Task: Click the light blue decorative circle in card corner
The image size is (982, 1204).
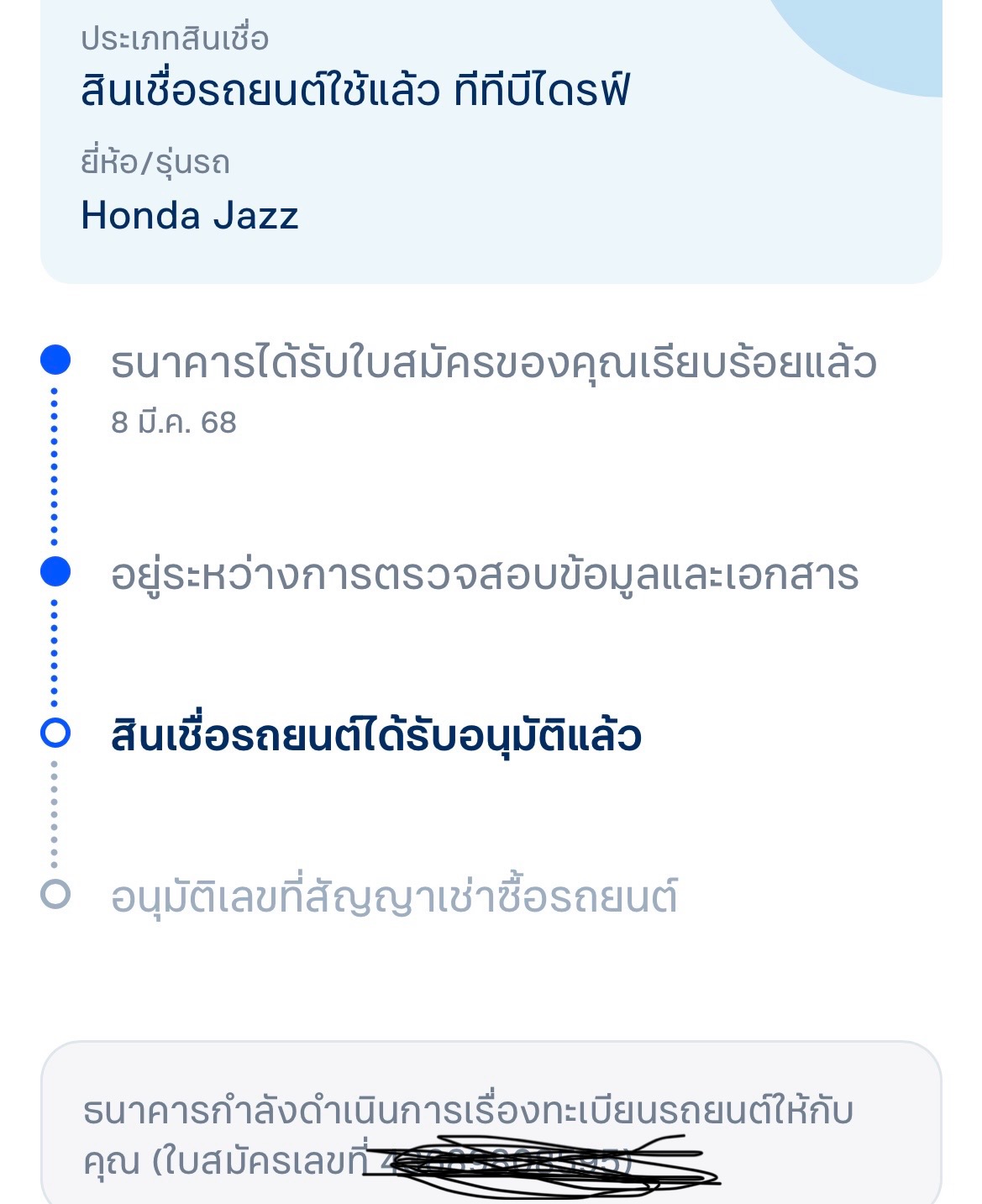Action: click(x=874, y=42)
